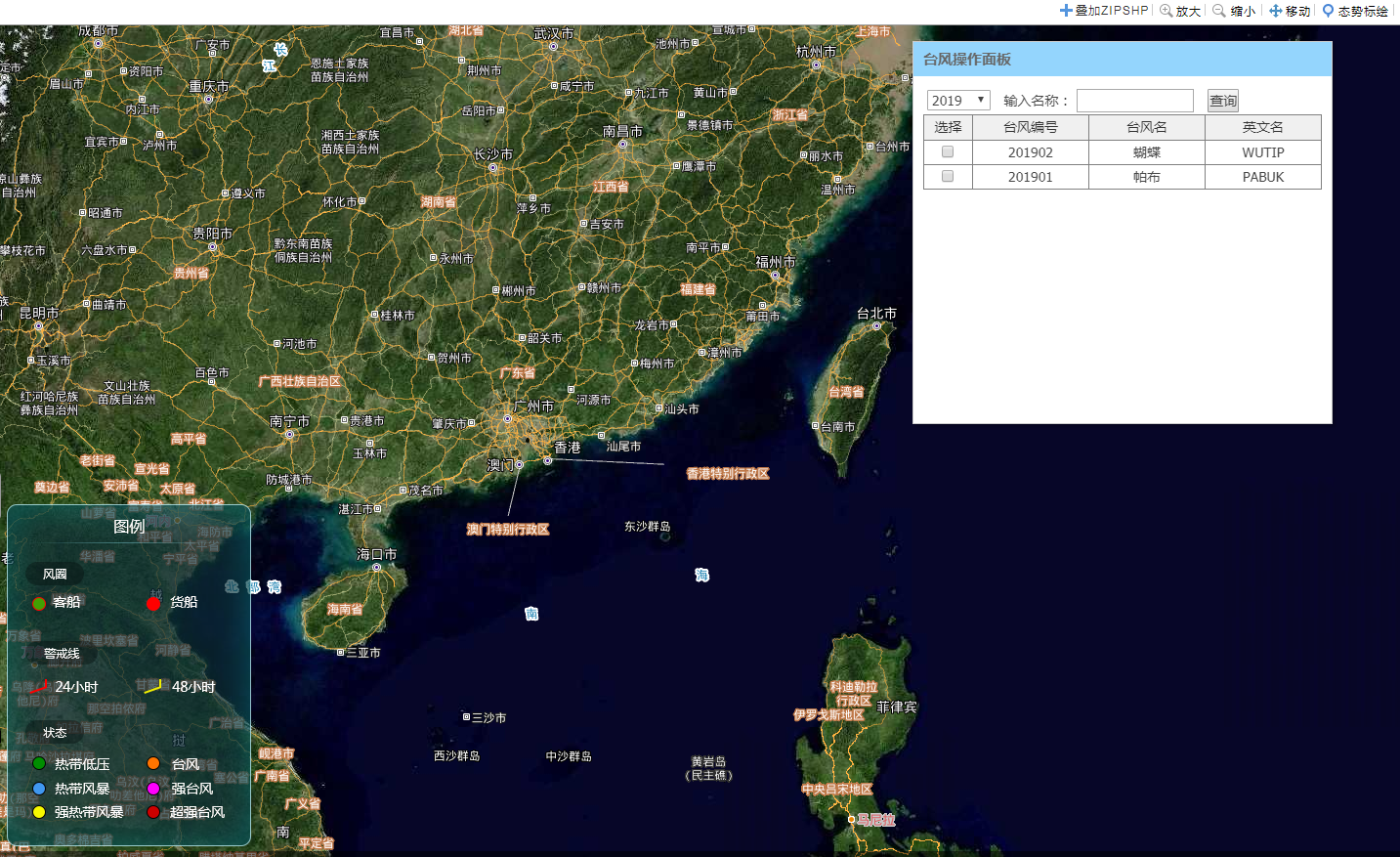Open the 2019 year dropdown
The height and width of the screenshot is (857, 1400).
click(x=958, y=101)
